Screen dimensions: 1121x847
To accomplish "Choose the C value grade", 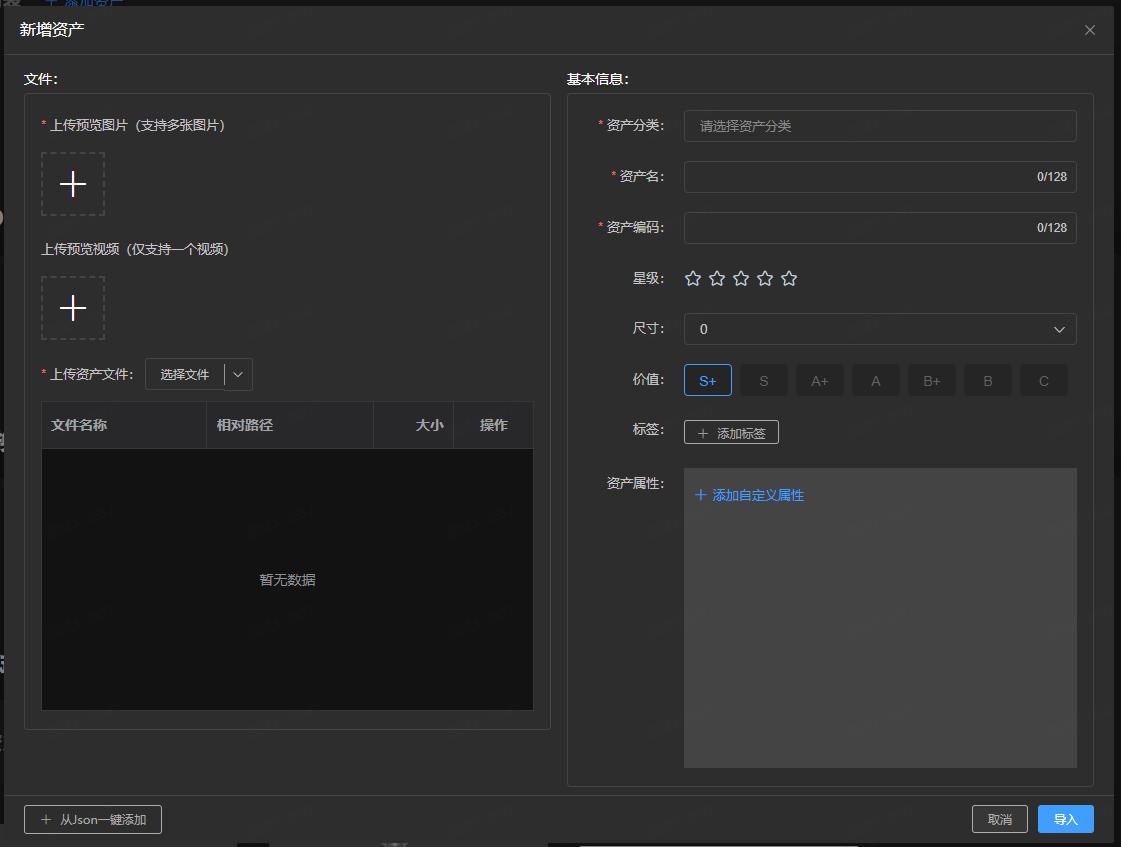I will [1044, 380].
